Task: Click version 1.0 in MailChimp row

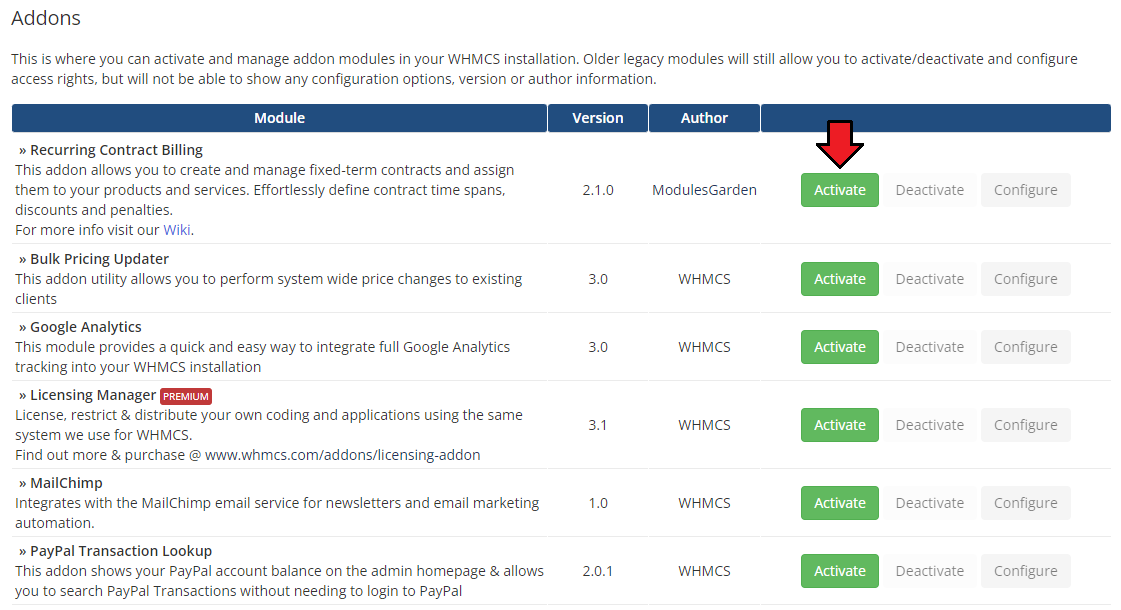Action: 598,503
